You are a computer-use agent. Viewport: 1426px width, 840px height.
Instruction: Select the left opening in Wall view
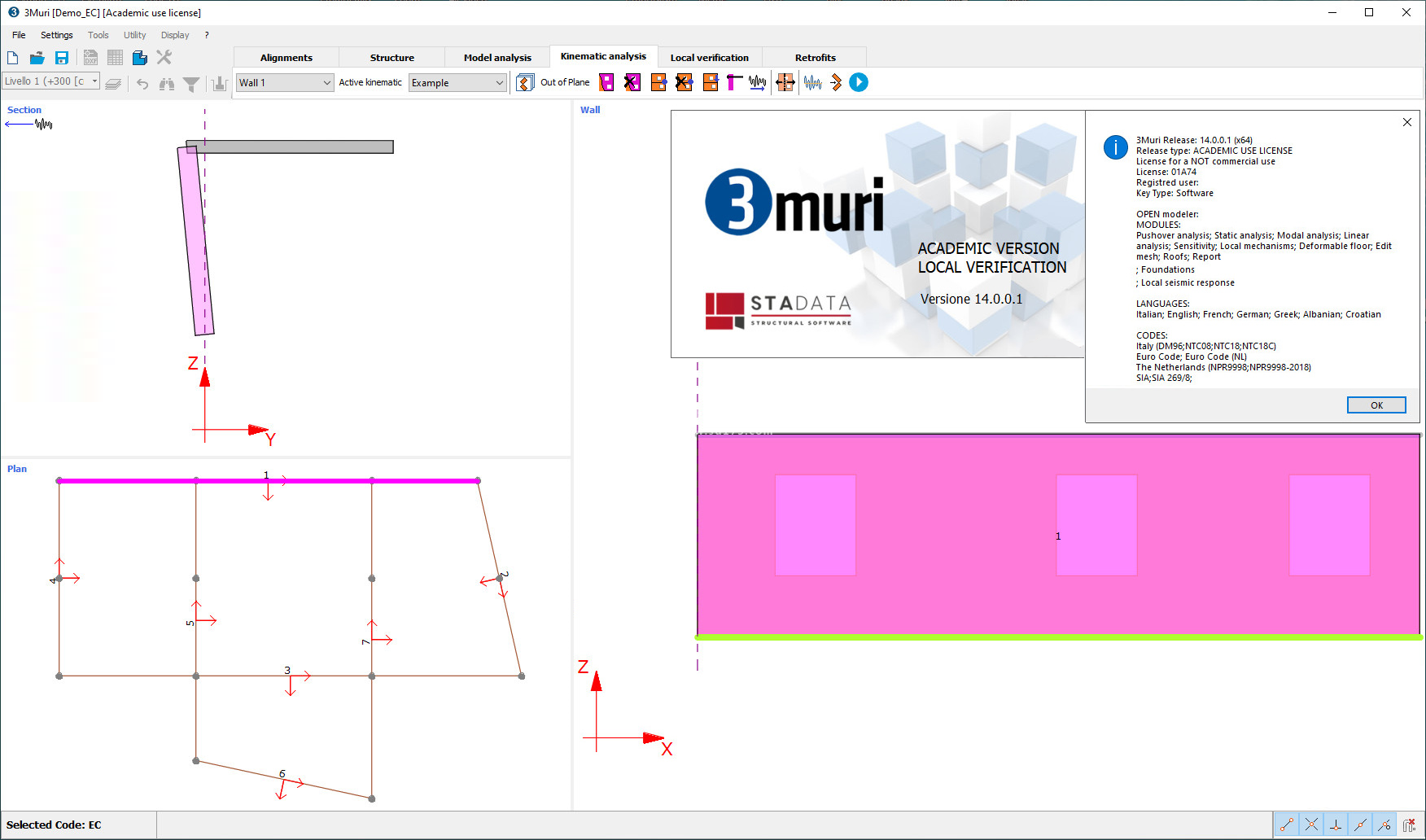pos(816,525)
